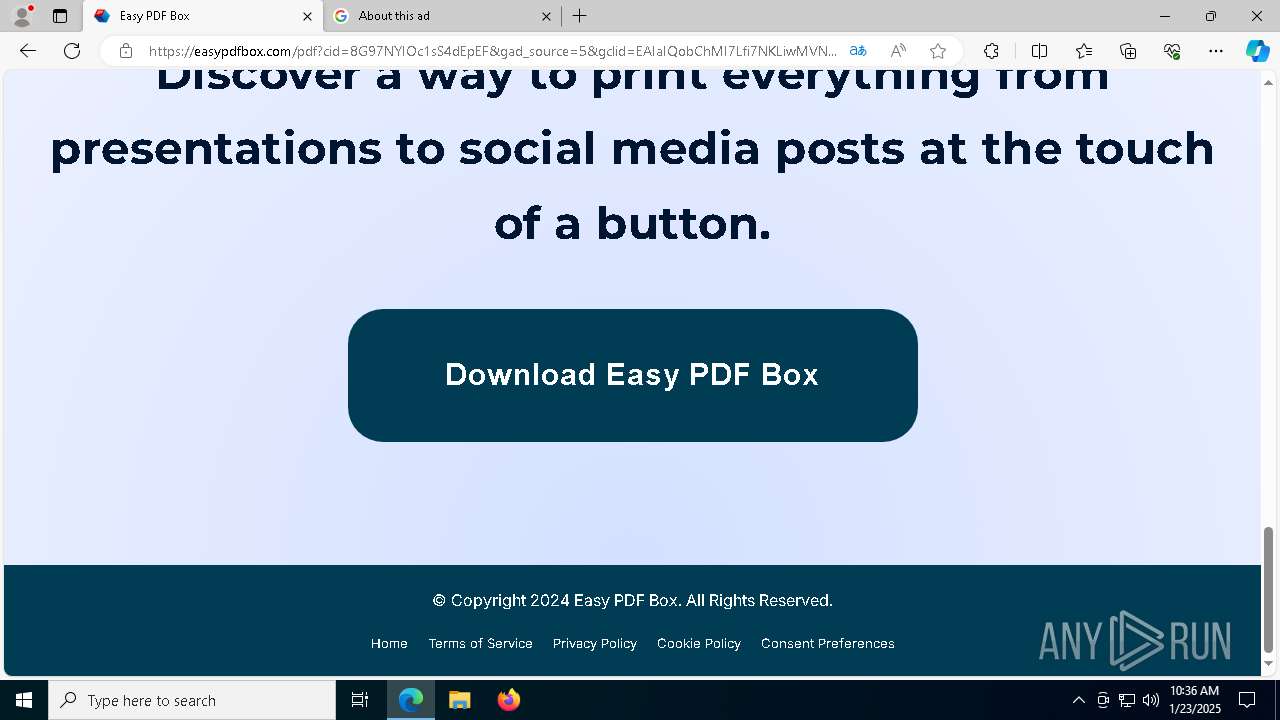
Task: Open a new tab with plus button
Action: coord(580,16)
